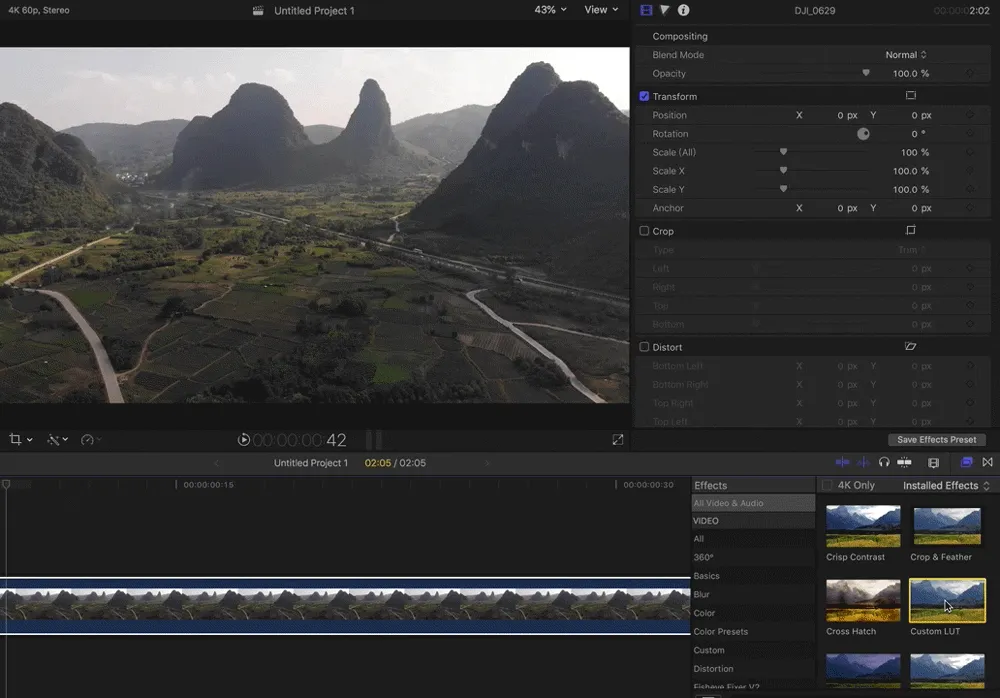Enable the Crop checkbox

pos(644,231)
